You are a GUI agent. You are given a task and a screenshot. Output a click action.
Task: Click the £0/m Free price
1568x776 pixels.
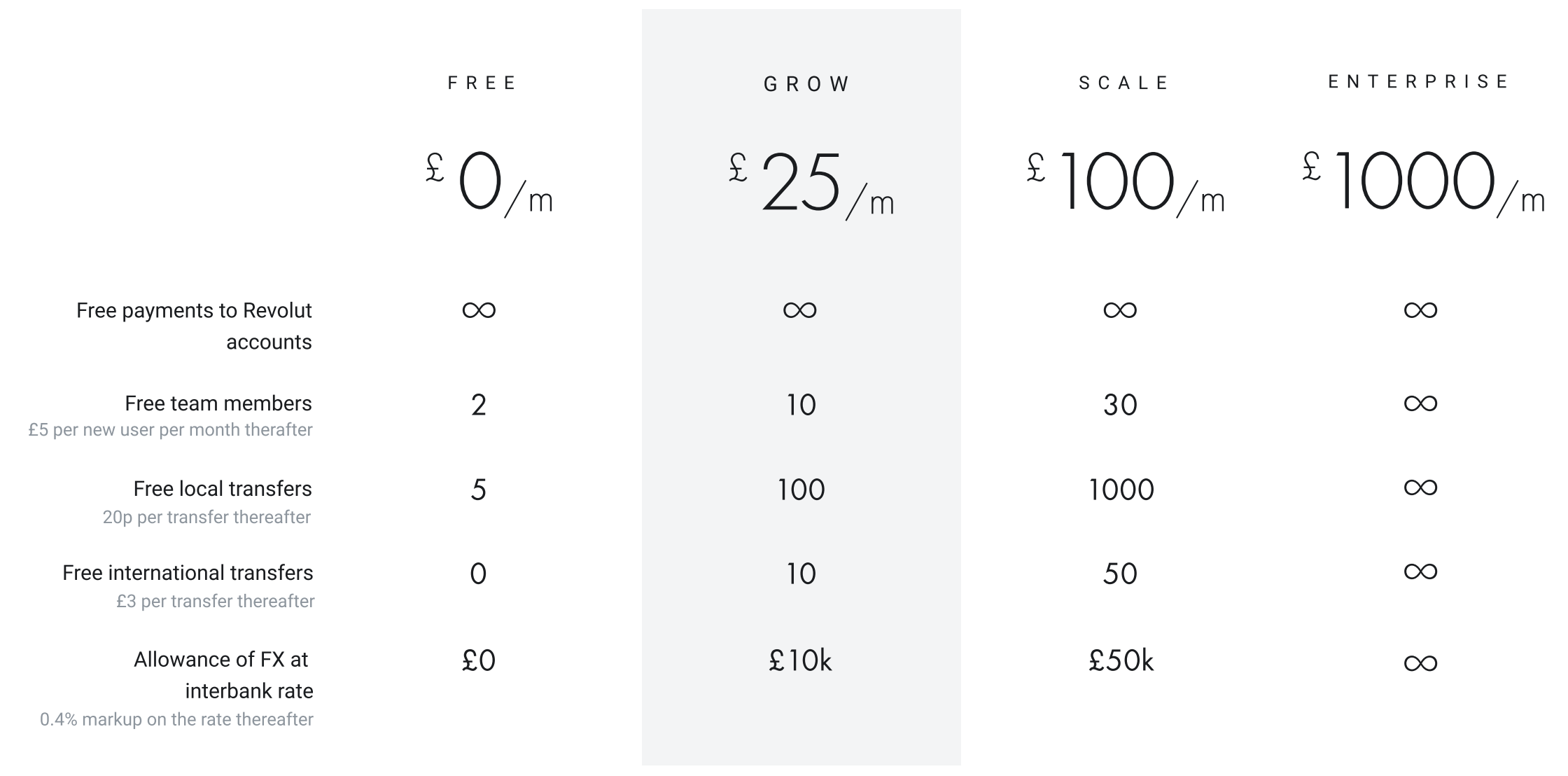coord(489,183)
